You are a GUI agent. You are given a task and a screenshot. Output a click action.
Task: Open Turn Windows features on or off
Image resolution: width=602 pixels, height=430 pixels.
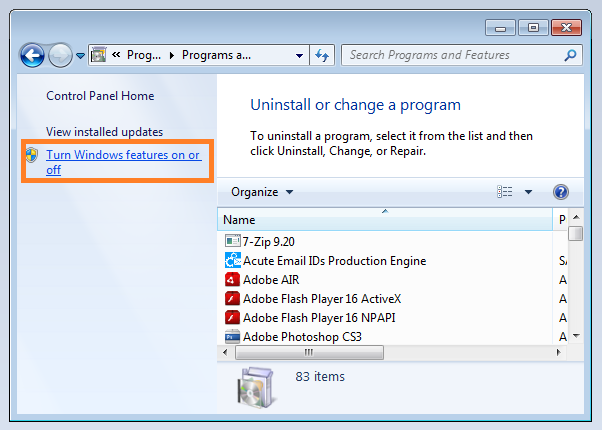coord(124,162)
